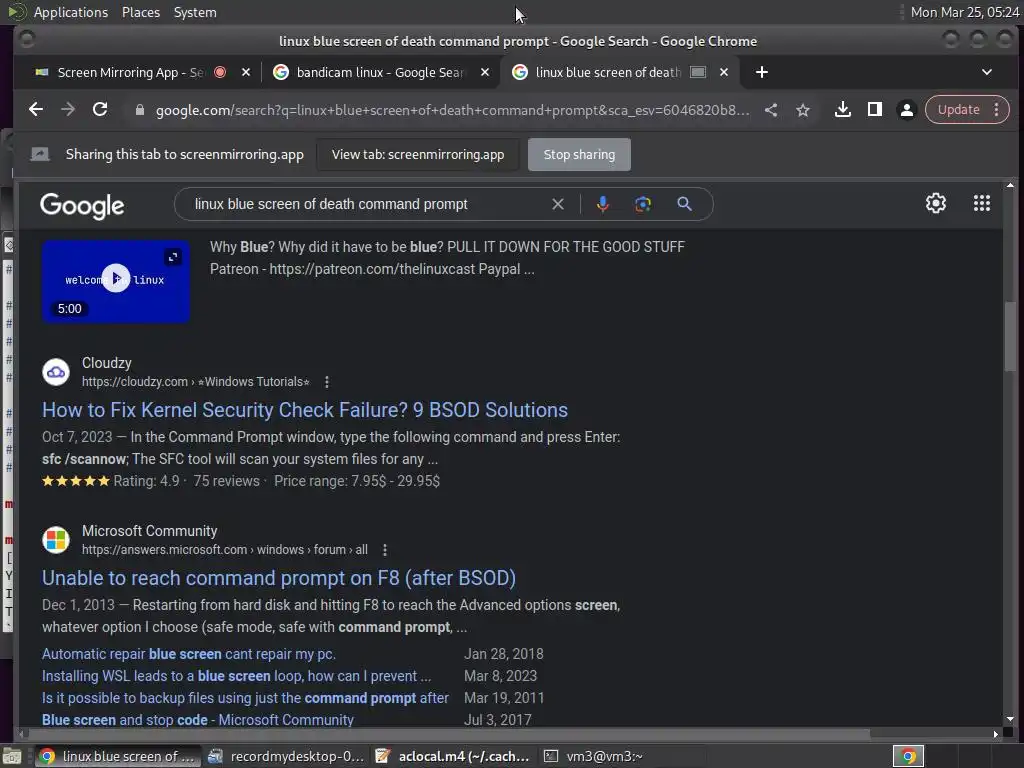View site info via padlock icon

(x=139, y=110)
